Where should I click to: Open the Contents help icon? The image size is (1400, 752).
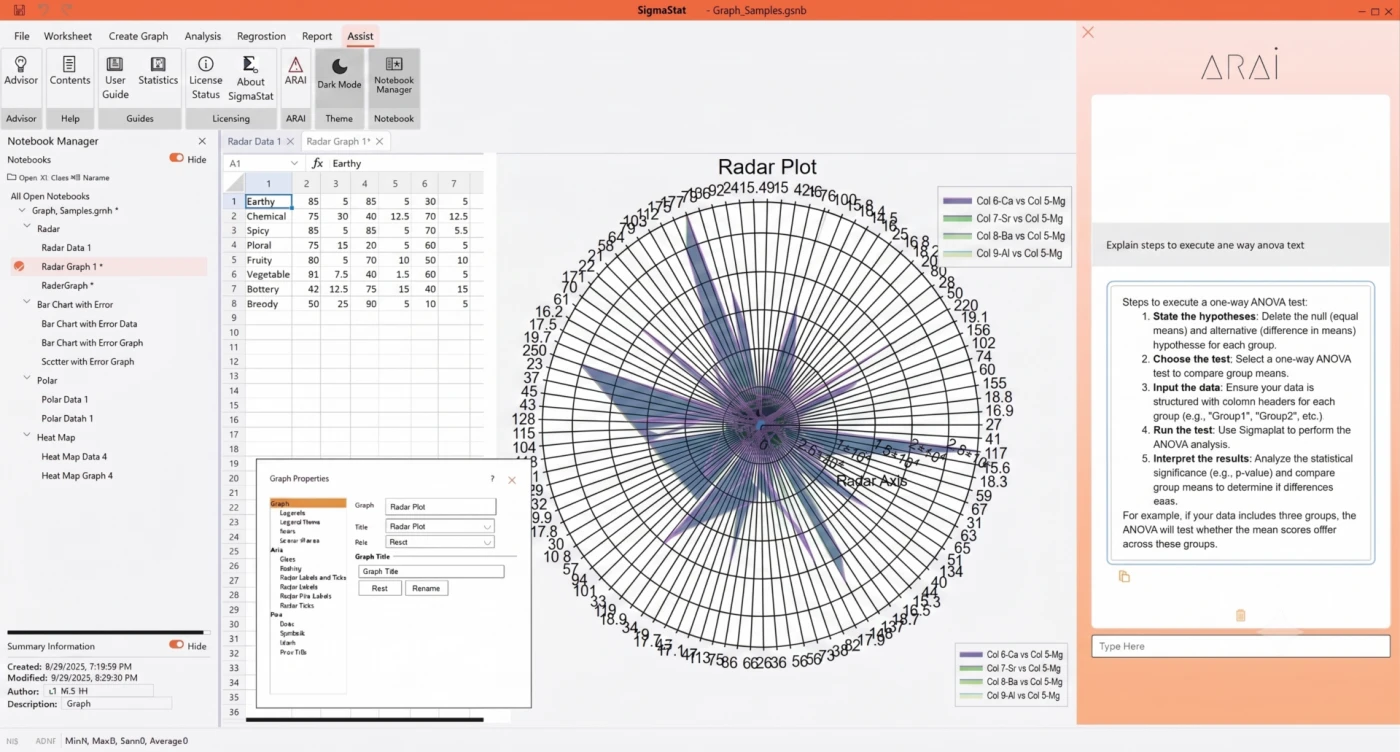pyautogui.click(x=70, y=72)
